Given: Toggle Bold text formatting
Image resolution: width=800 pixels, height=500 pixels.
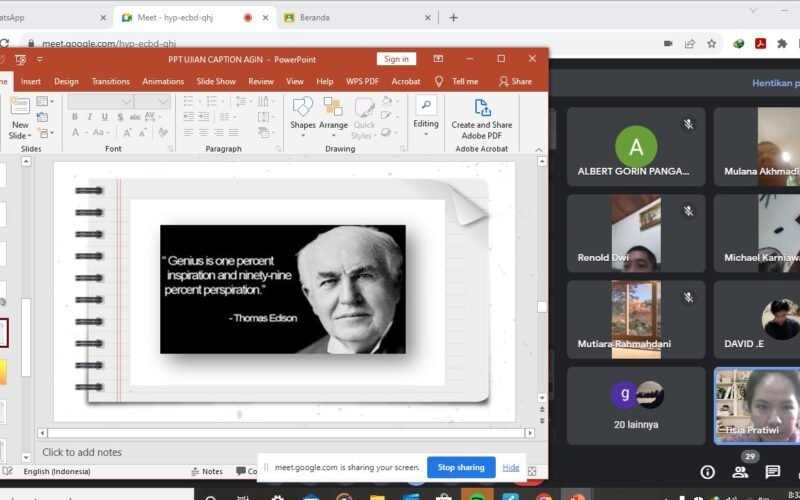Looking at the screenshot, I should click(x=75, y=117).
